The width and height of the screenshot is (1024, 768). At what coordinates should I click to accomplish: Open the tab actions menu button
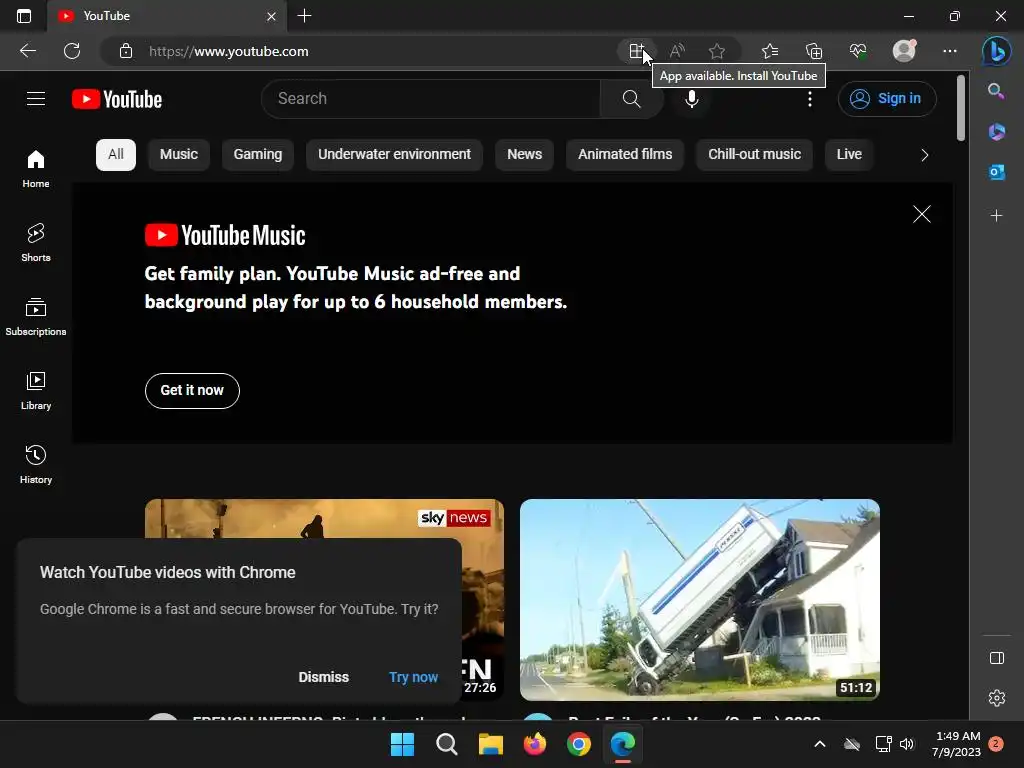(24, 16)
